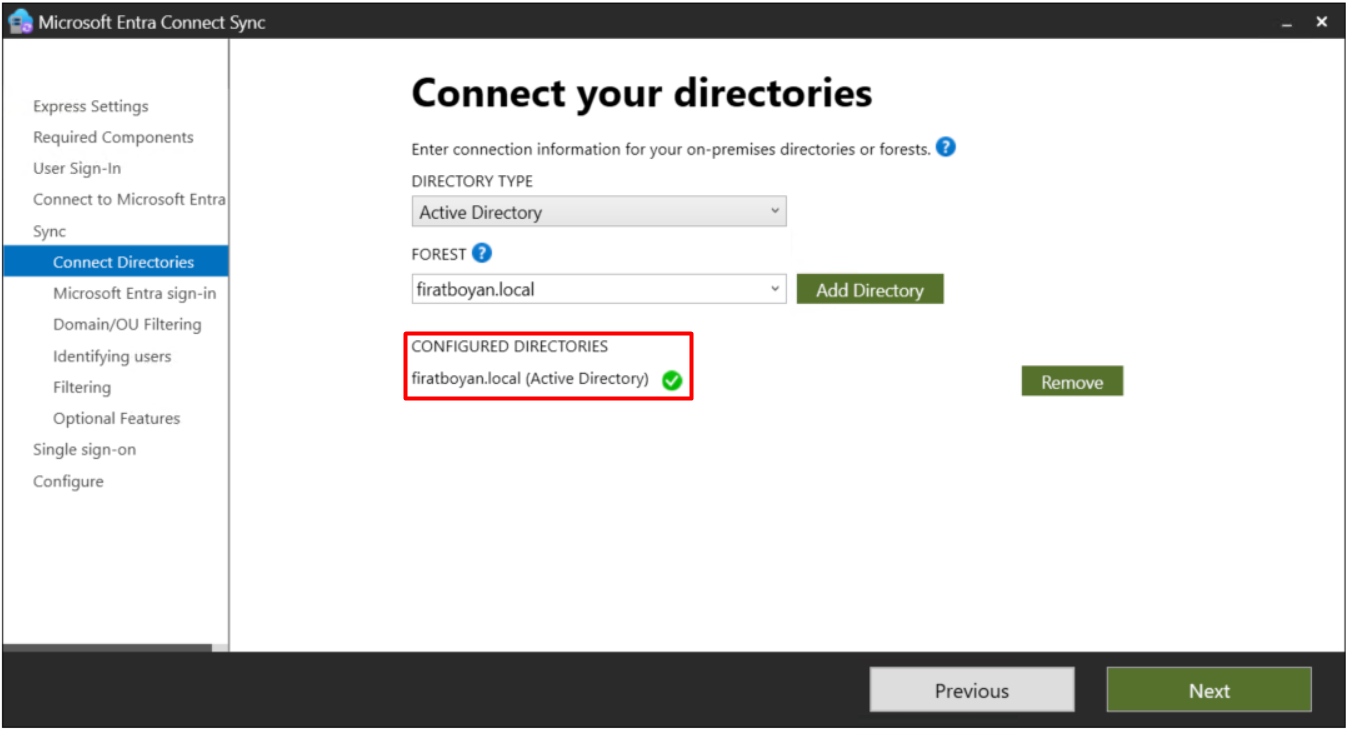Expand the Forest combo box arrow
Image resolution: width=1349 pixels, height=730 pixels.
click(x=775, y=289)
